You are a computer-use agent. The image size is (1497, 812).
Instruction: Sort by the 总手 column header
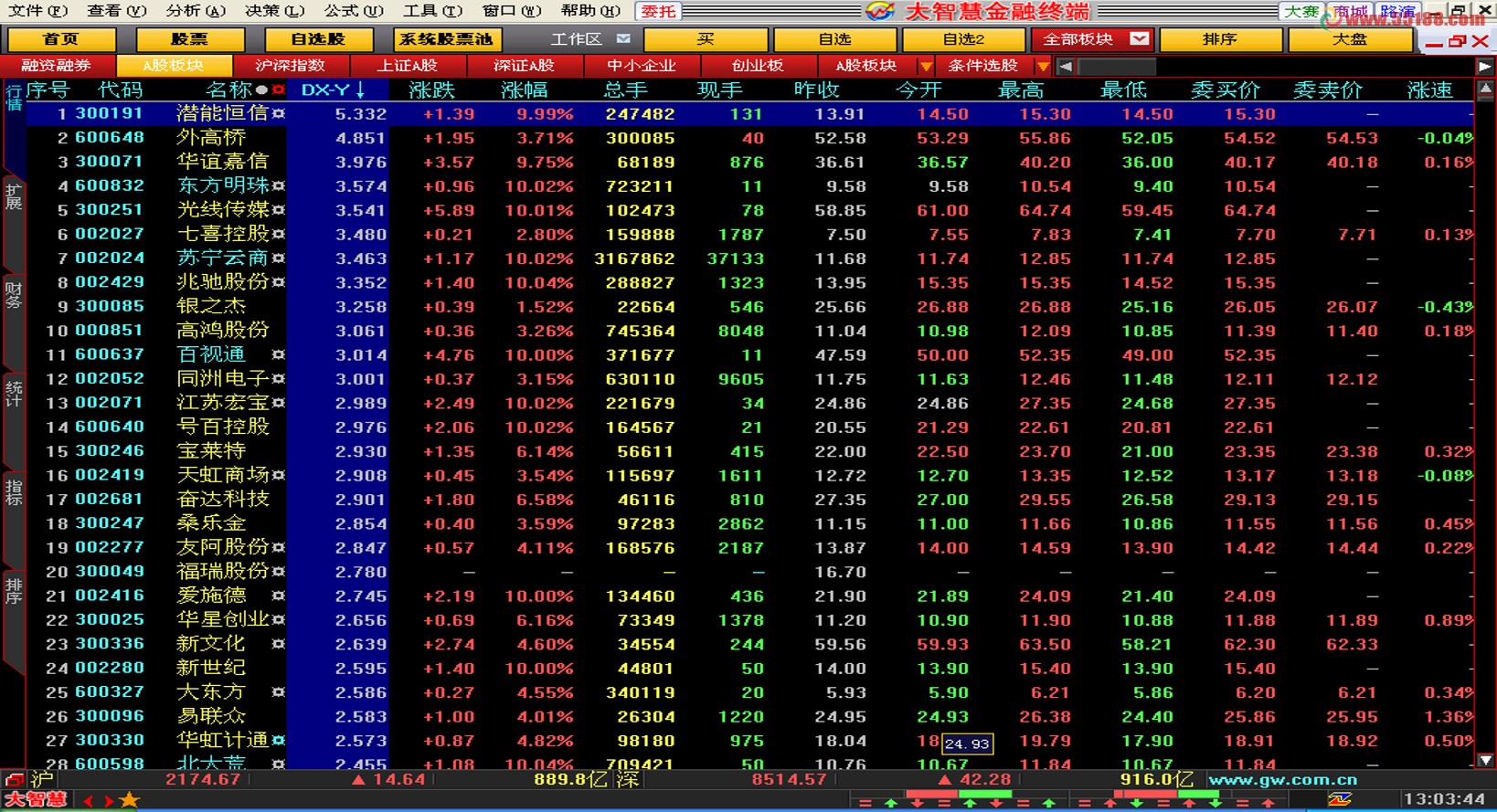626,90
